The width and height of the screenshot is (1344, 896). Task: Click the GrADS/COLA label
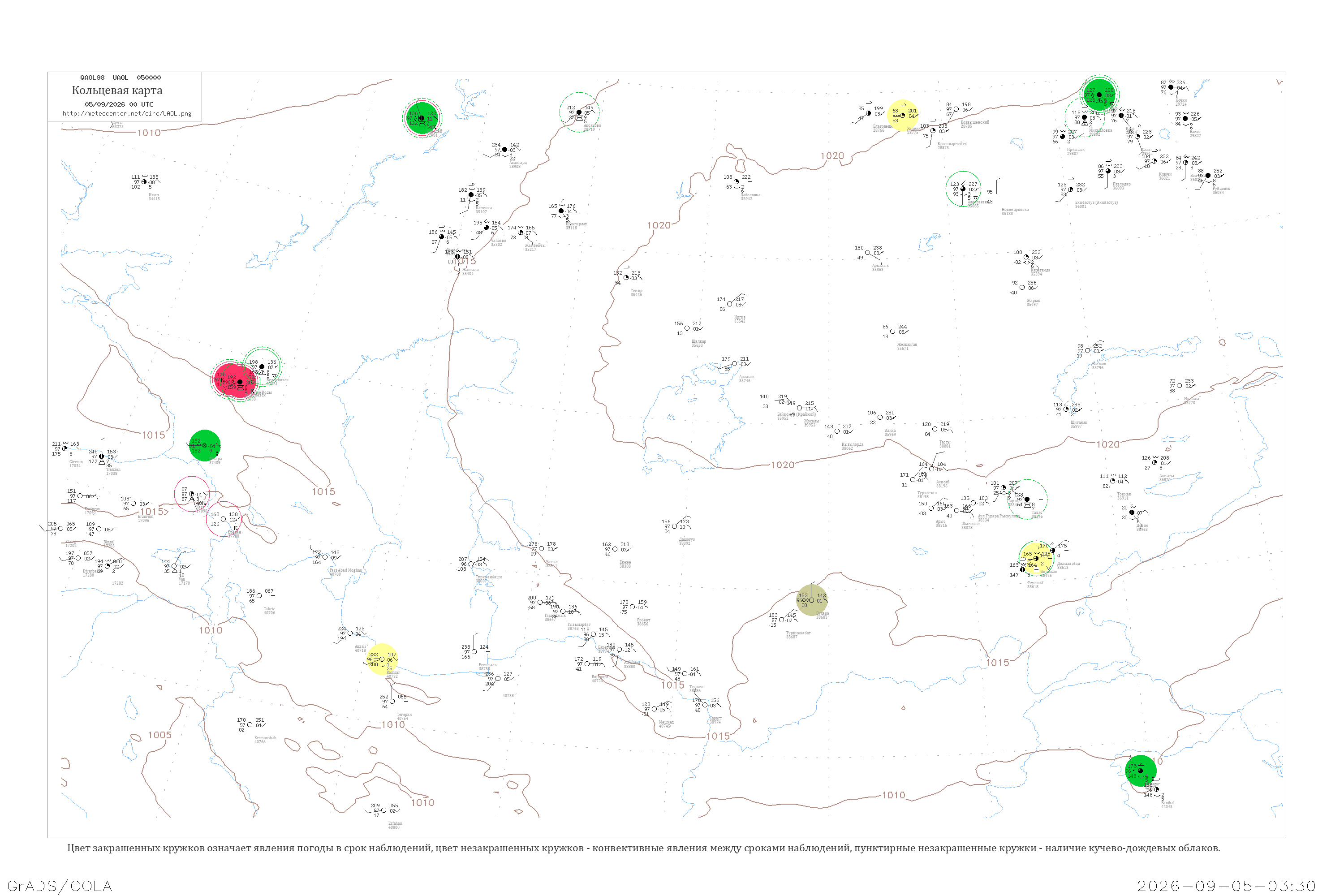pyautogui.click(x=60, y=886)
